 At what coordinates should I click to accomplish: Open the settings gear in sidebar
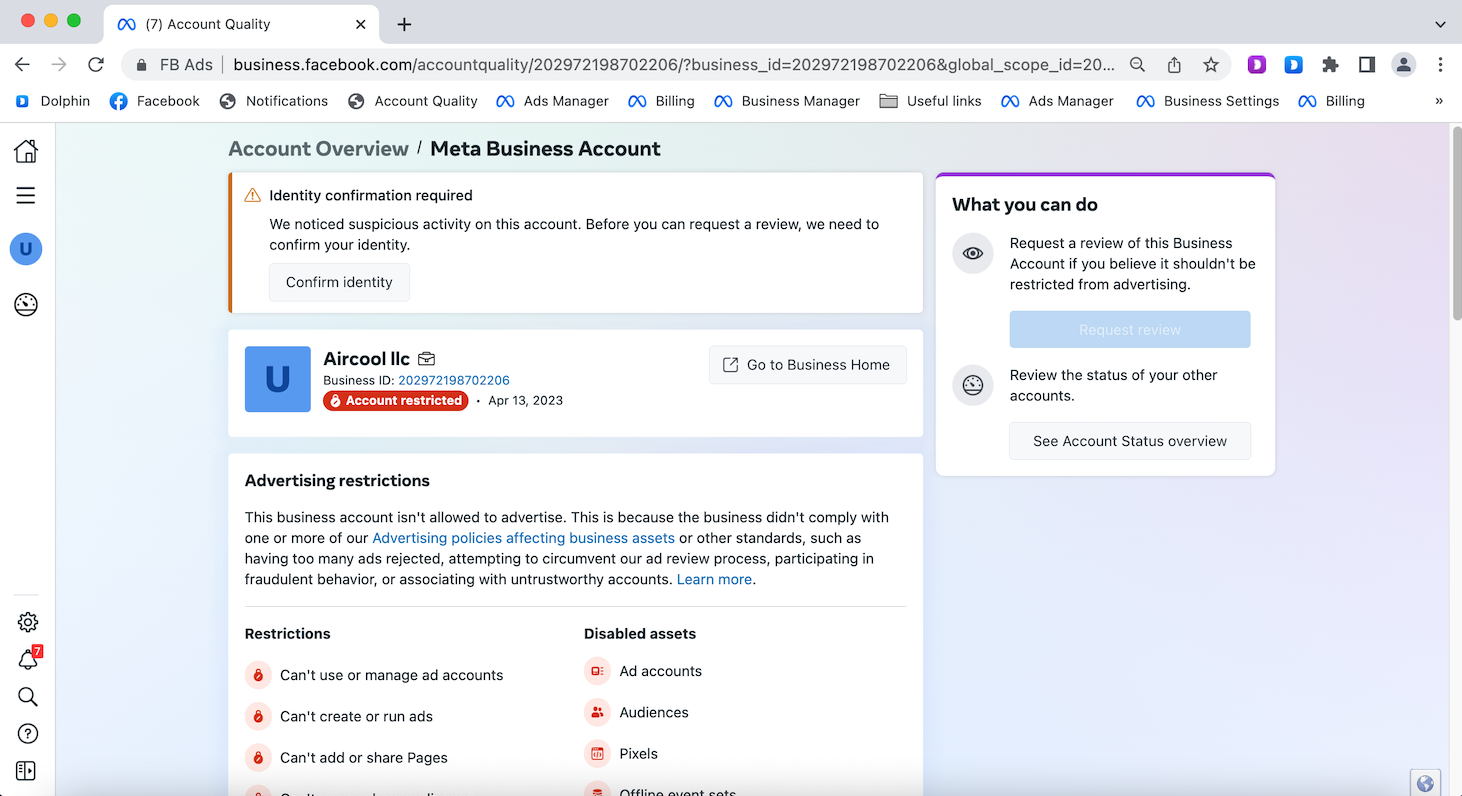pyautogui.click(x=28, y=622)
